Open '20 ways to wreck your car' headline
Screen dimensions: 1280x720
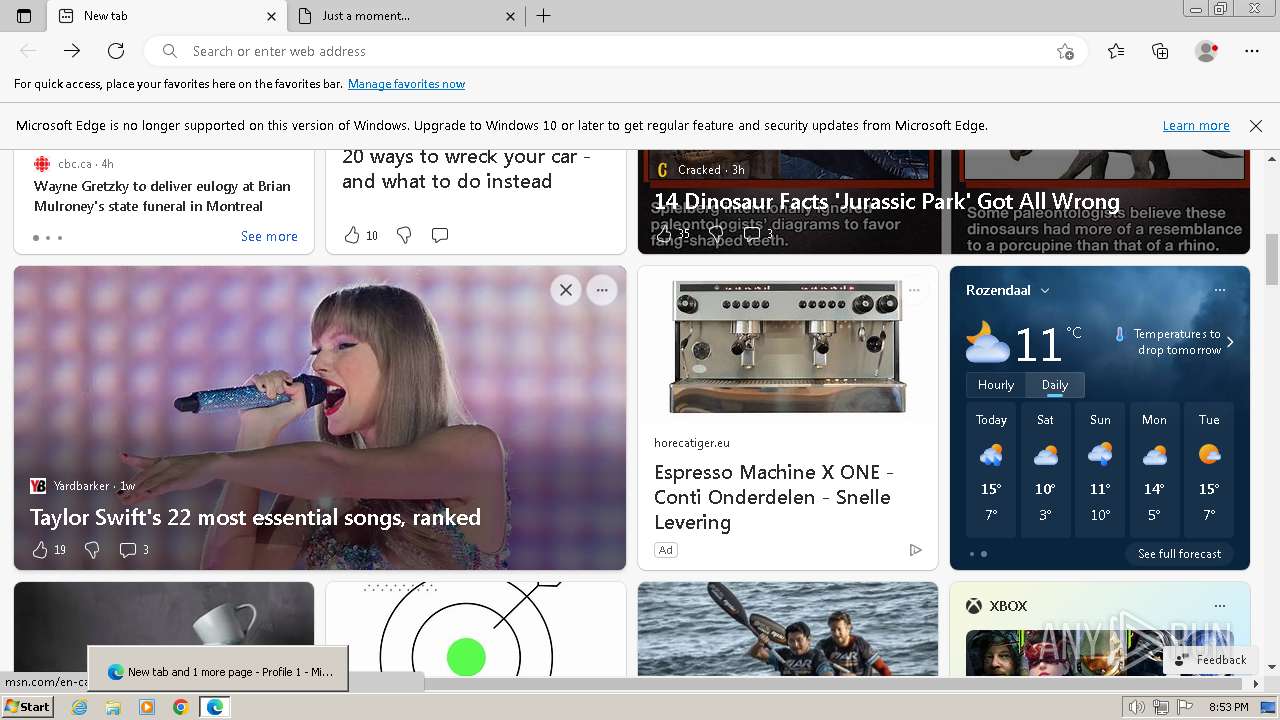[x=466, y=169]
